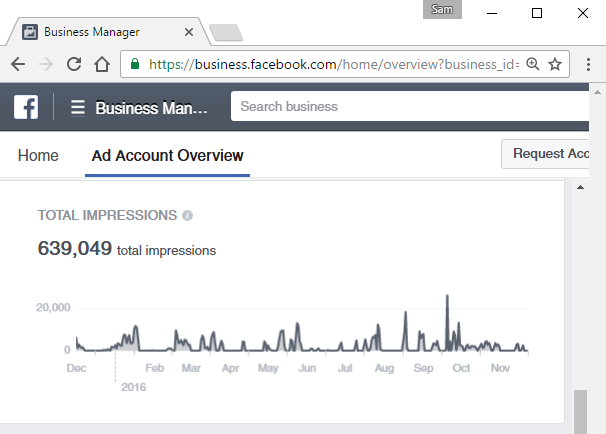Go back to the previous page

(18, 64)
